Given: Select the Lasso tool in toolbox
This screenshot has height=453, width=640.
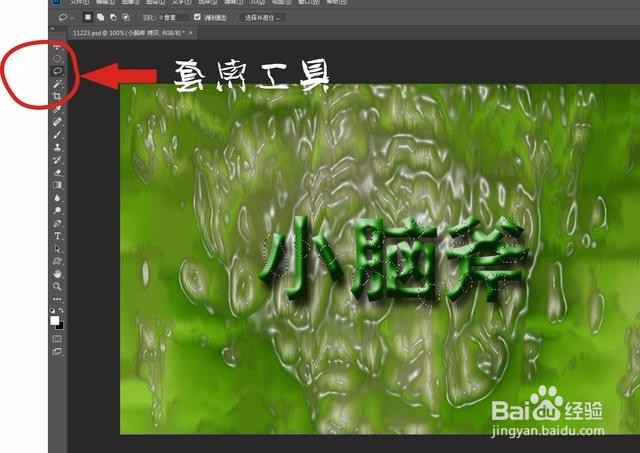Looking at the screenshot, I should (58, 71).
